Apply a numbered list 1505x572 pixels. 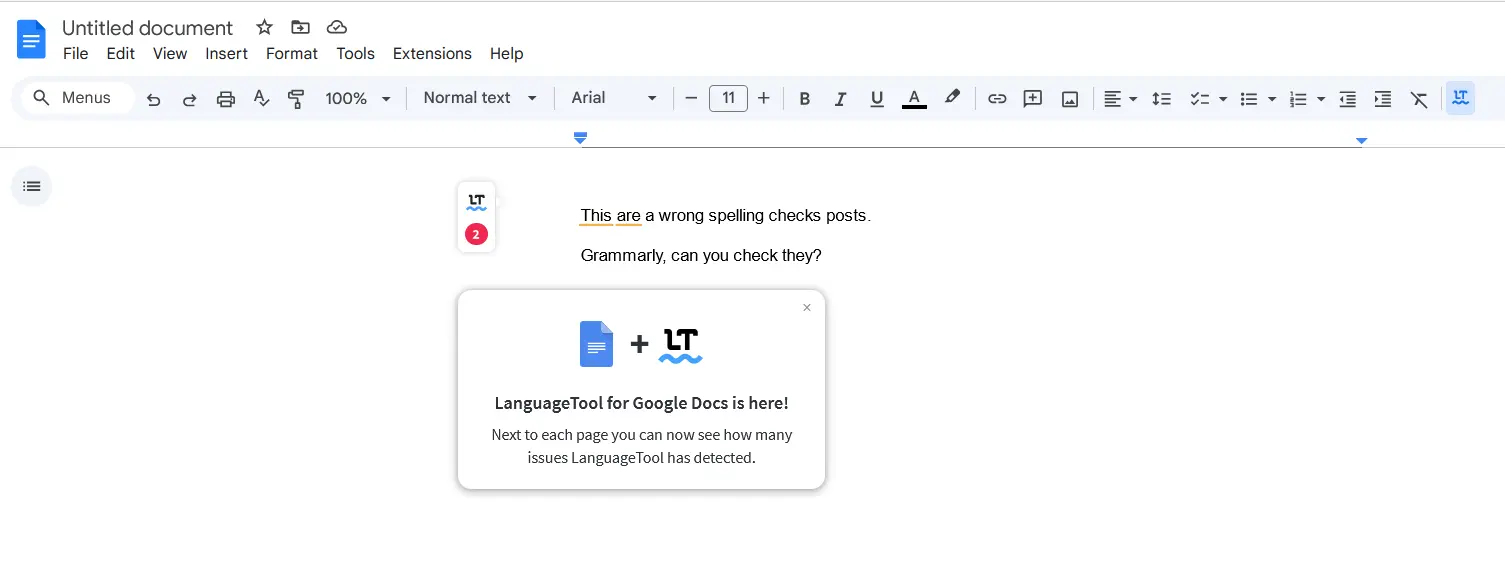(x=1298, y=98)
